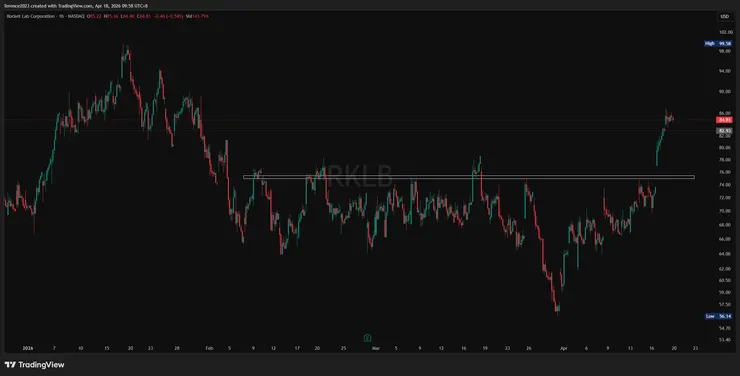Click the TradingView logo icon
The image size is (740, 376).
[x=10, y=365]
